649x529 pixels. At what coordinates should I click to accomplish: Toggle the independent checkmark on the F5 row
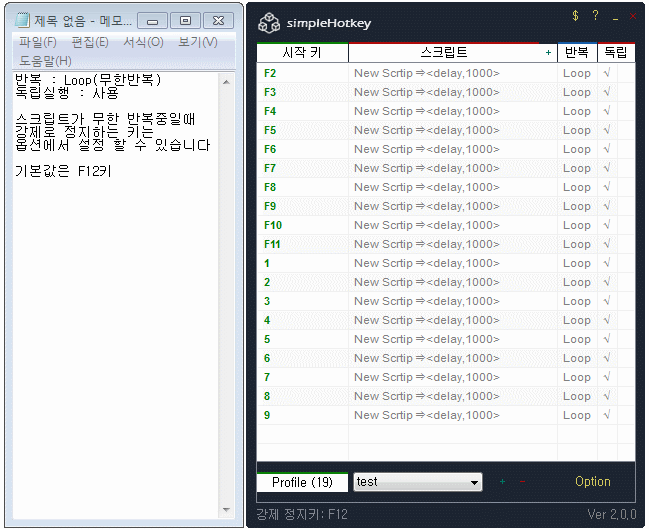click(x=607, y=130)
